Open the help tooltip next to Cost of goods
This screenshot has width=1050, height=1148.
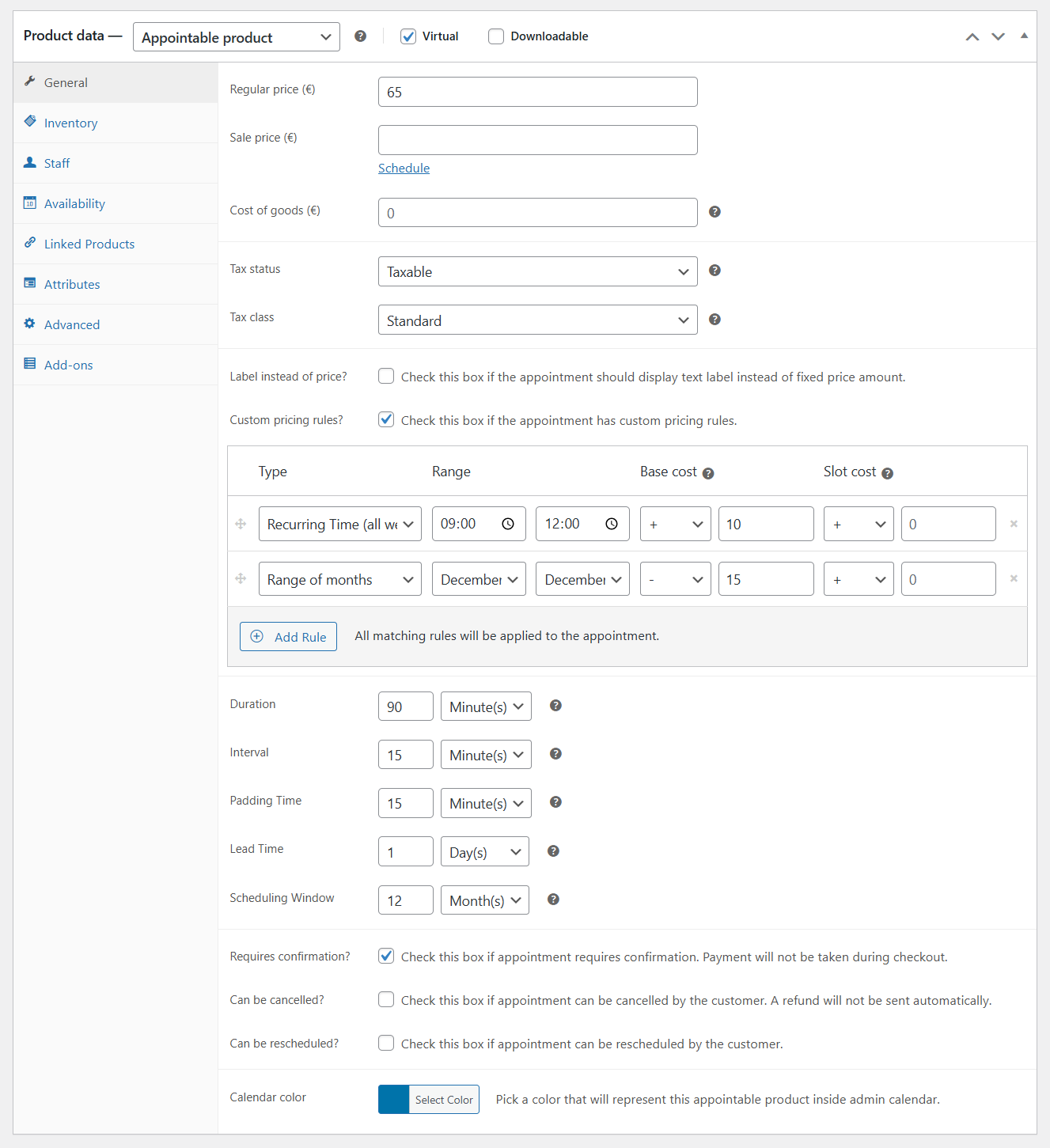[x=715, y=212]
